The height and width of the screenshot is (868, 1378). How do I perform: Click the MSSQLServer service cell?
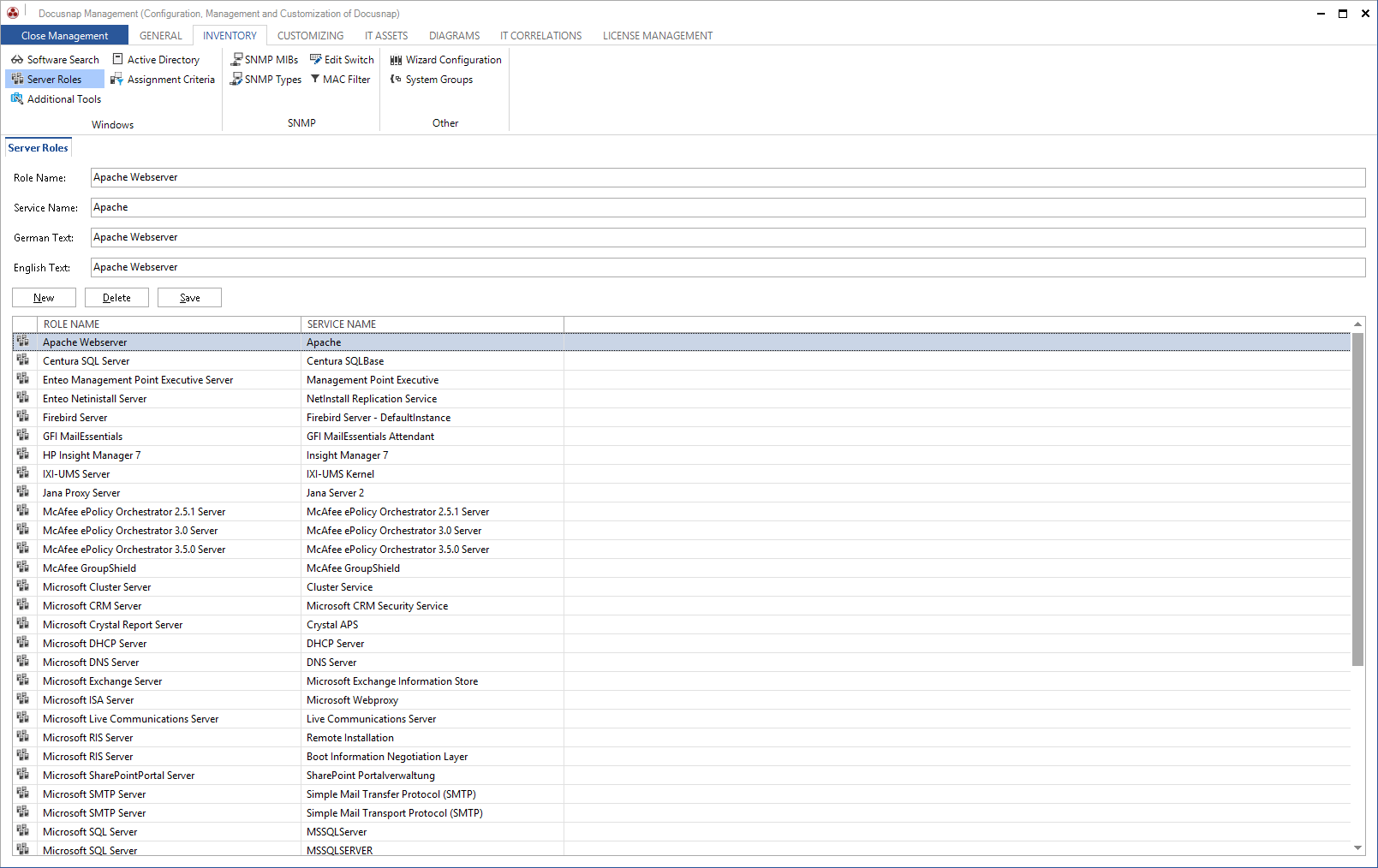(x=432, y=832)
